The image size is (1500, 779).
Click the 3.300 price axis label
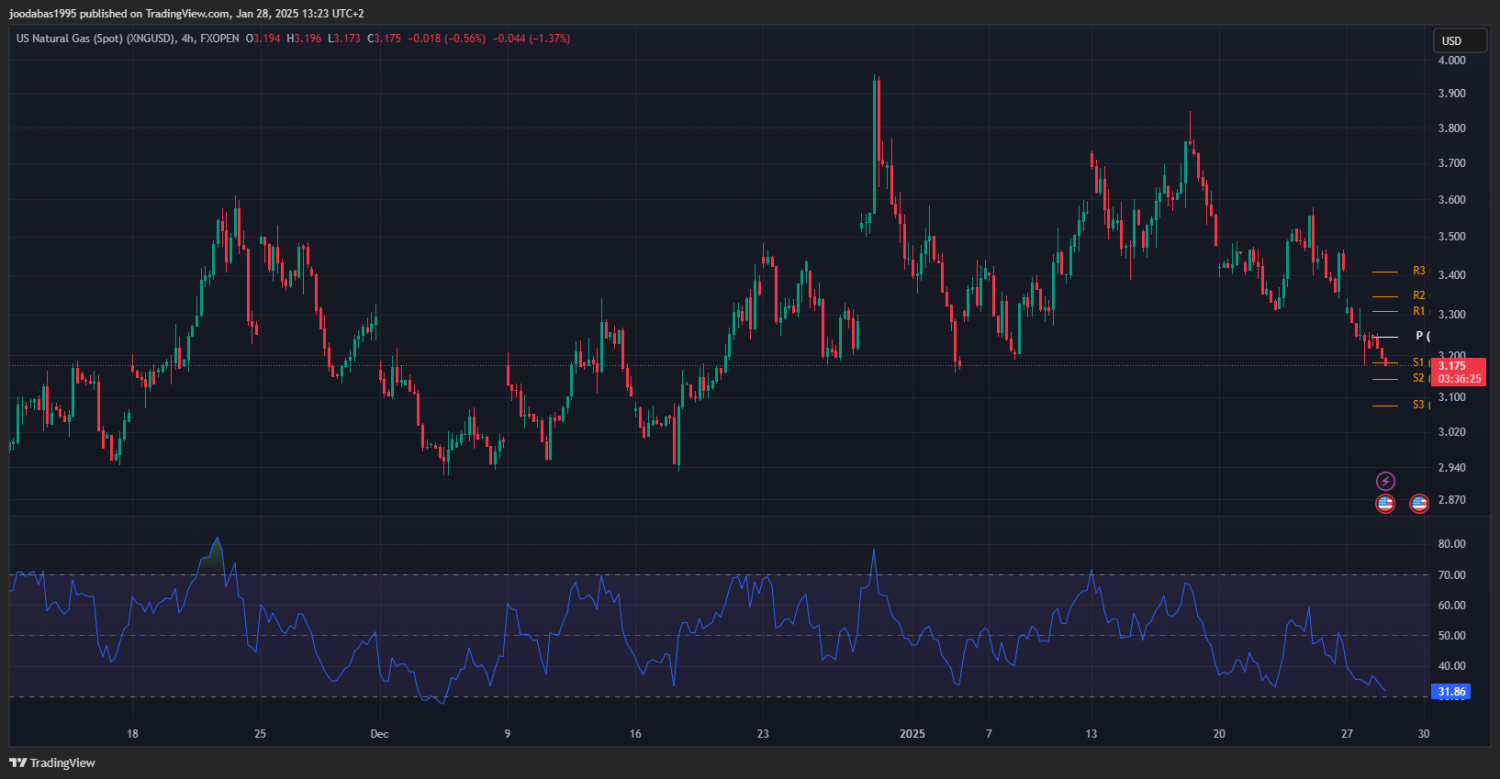1452,315
